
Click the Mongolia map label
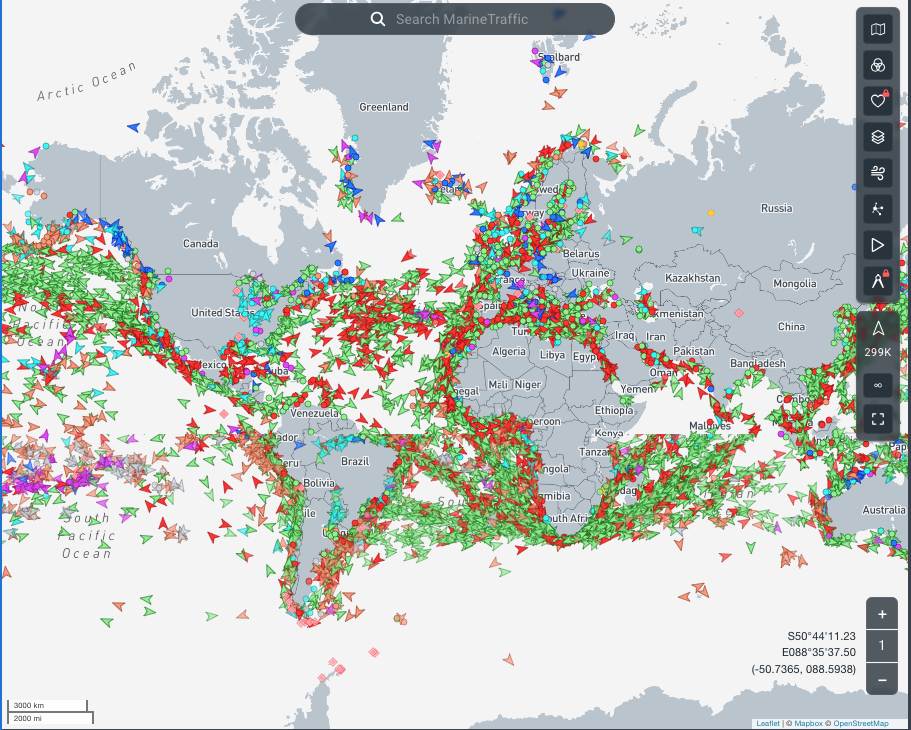point(795,284)
